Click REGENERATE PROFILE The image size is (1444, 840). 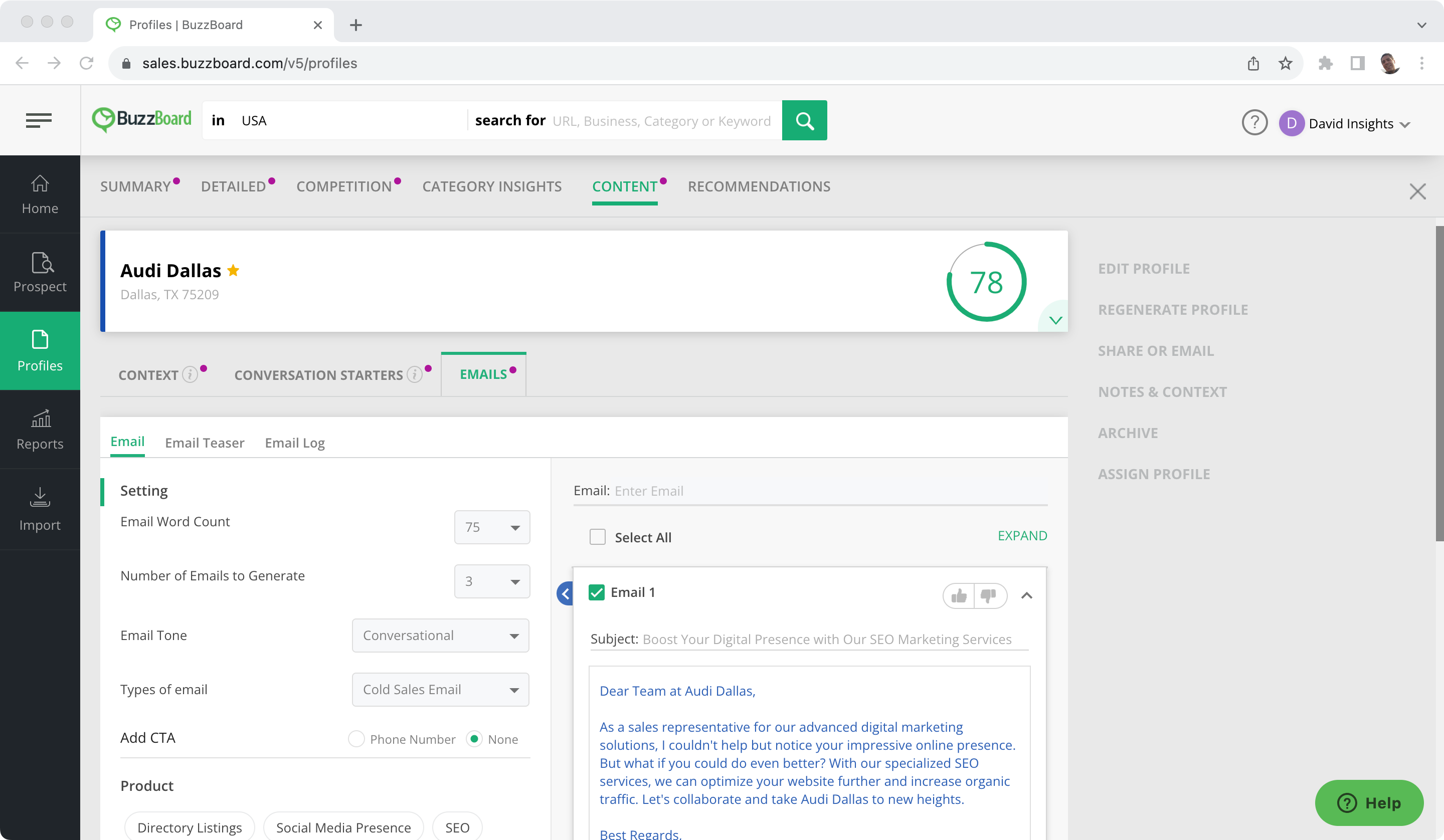point(1173,309)
